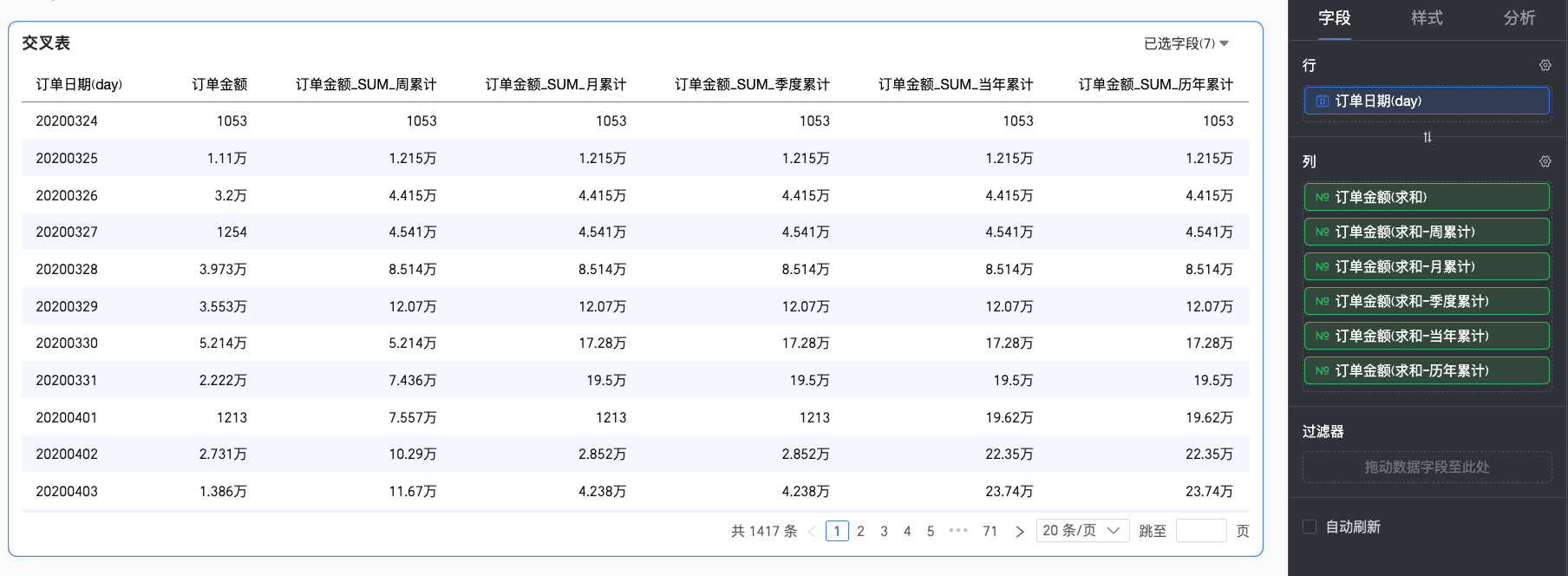The height and width of the screenshot is (576, 1568).
Task: Go to page 2 of the table
Action: [x=860, y=531]
